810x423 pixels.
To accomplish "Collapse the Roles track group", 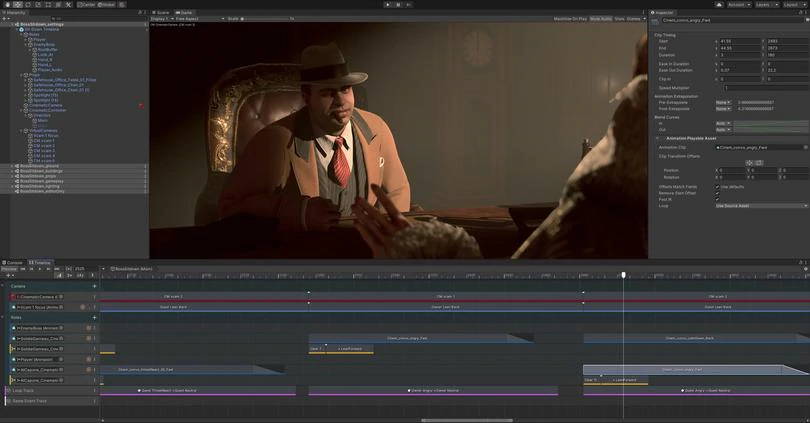I will coord(3,318).
